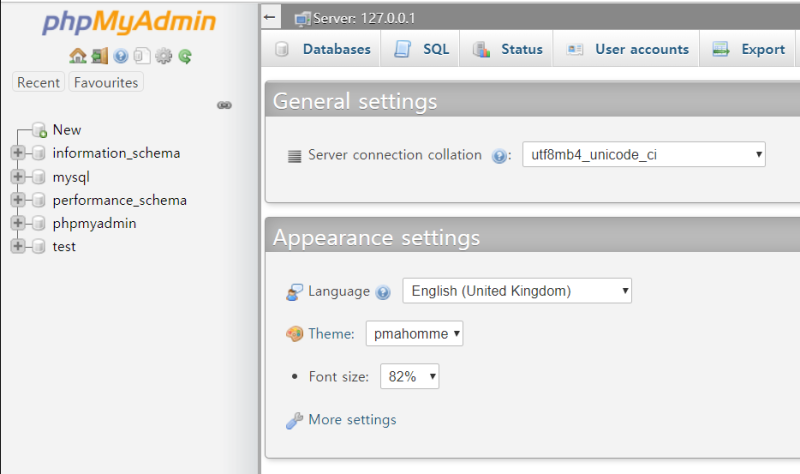This screenshot has height=474, width=800.
Task: Click the log out door icon
Action: pyautogui.click(x=99, y=56)
